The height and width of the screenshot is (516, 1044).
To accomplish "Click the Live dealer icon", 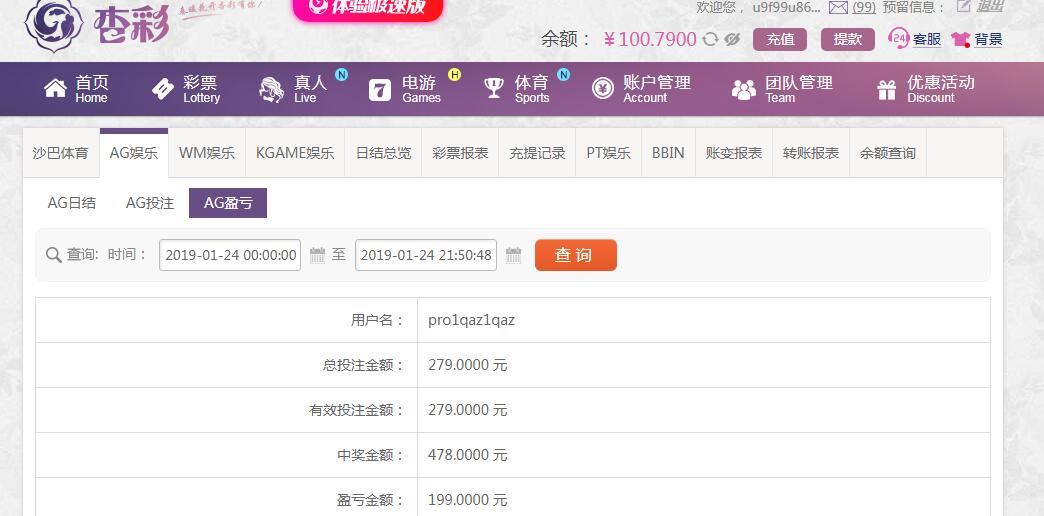I will tap(272, 89).
